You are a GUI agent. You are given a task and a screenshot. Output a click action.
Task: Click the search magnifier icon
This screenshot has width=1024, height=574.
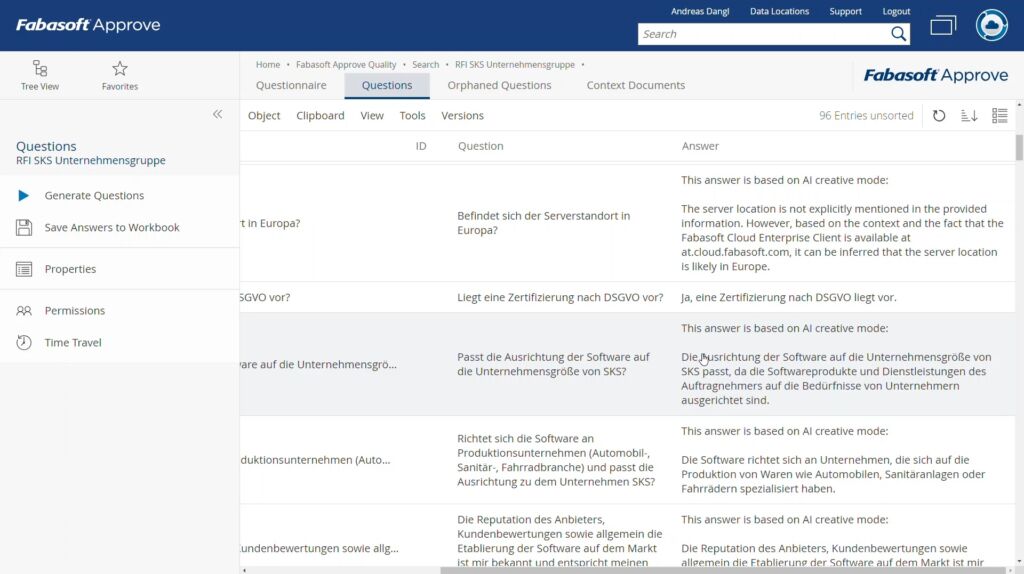(x=899, y=34)
